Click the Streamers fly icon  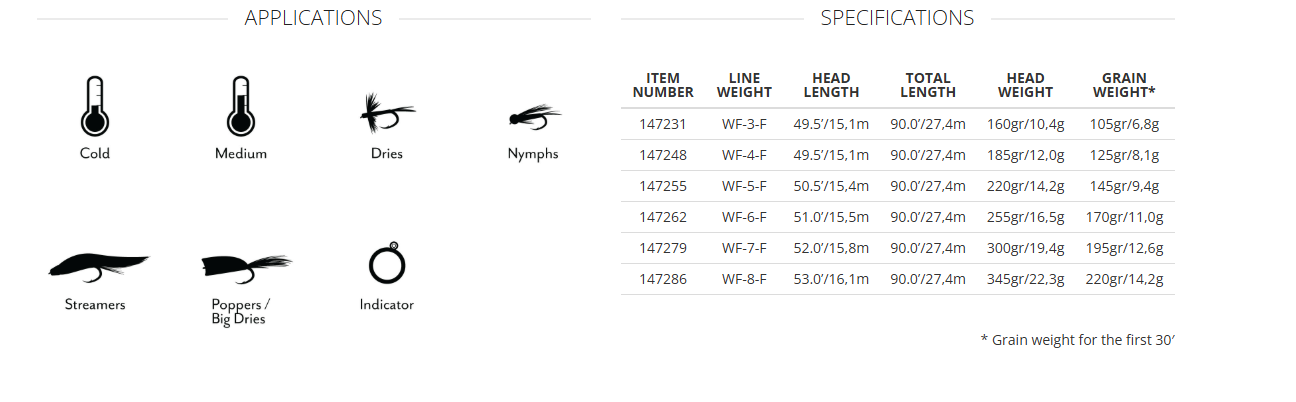click(96, 266)
